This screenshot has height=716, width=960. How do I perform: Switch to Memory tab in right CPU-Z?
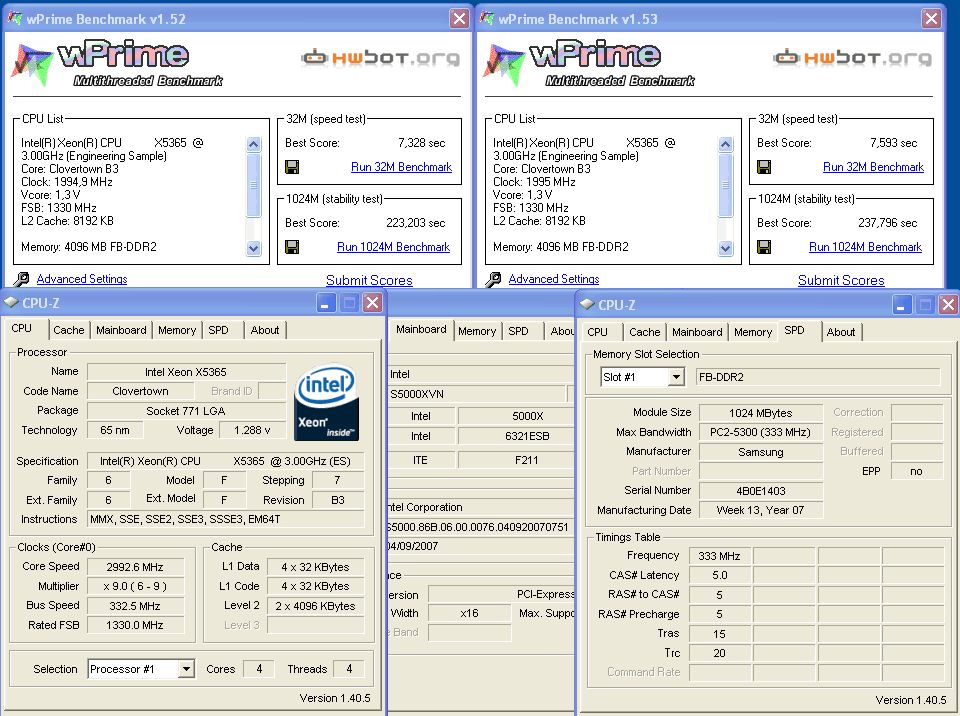click(753, 332)
